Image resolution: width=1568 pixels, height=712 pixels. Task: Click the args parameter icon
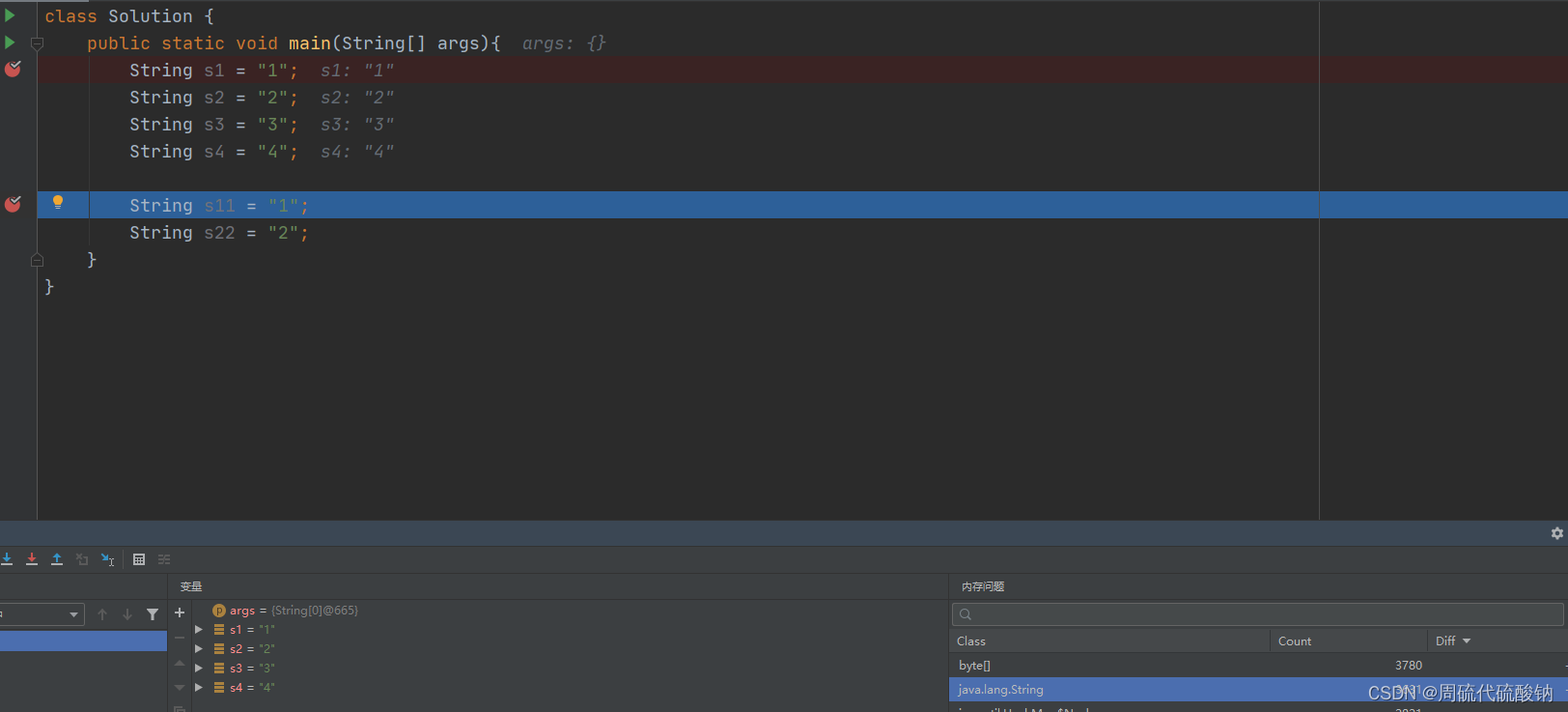[x=219, y=611]
